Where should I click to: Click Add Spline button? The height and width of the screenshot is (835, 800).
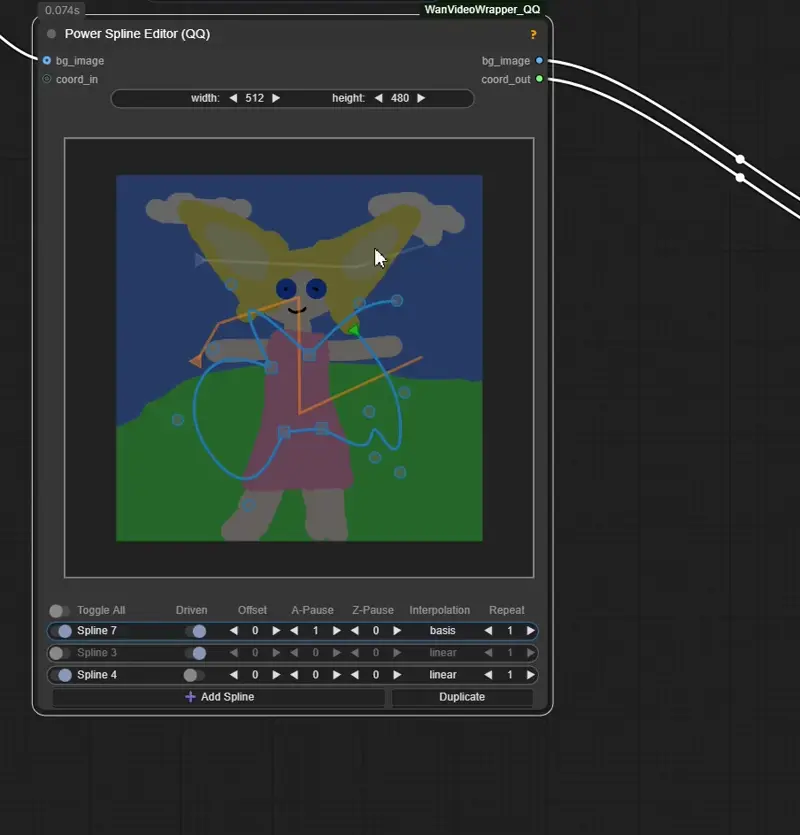point(218,697)
